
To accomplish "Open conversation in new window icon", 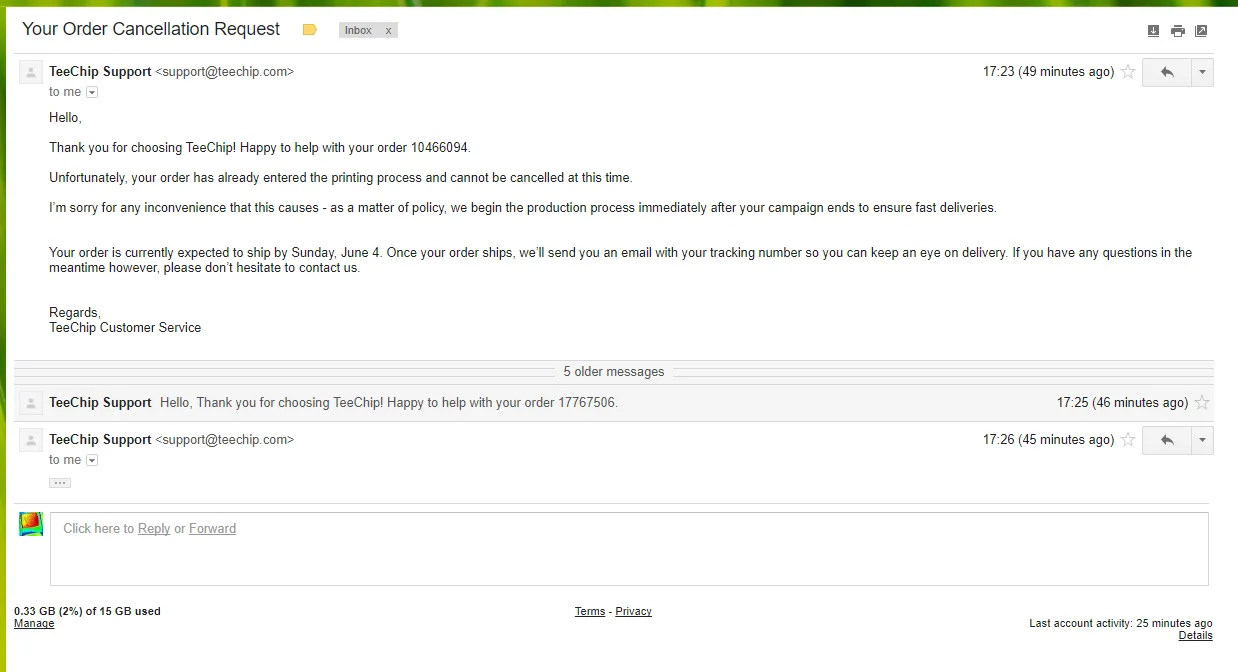I will point(1201,31).
